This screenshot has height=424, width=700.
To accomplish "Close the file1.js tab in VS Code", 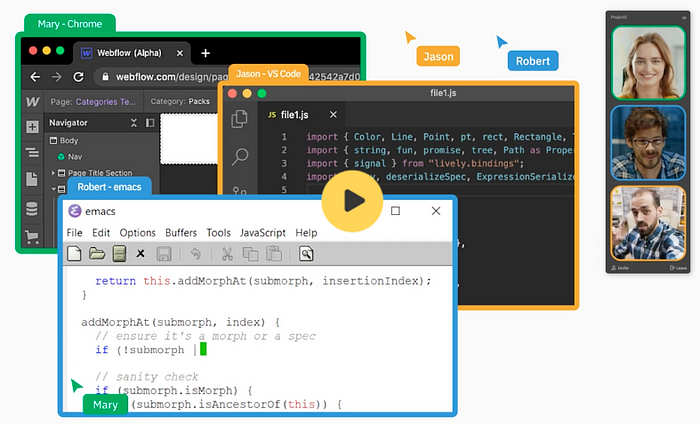I will point(333,115).
